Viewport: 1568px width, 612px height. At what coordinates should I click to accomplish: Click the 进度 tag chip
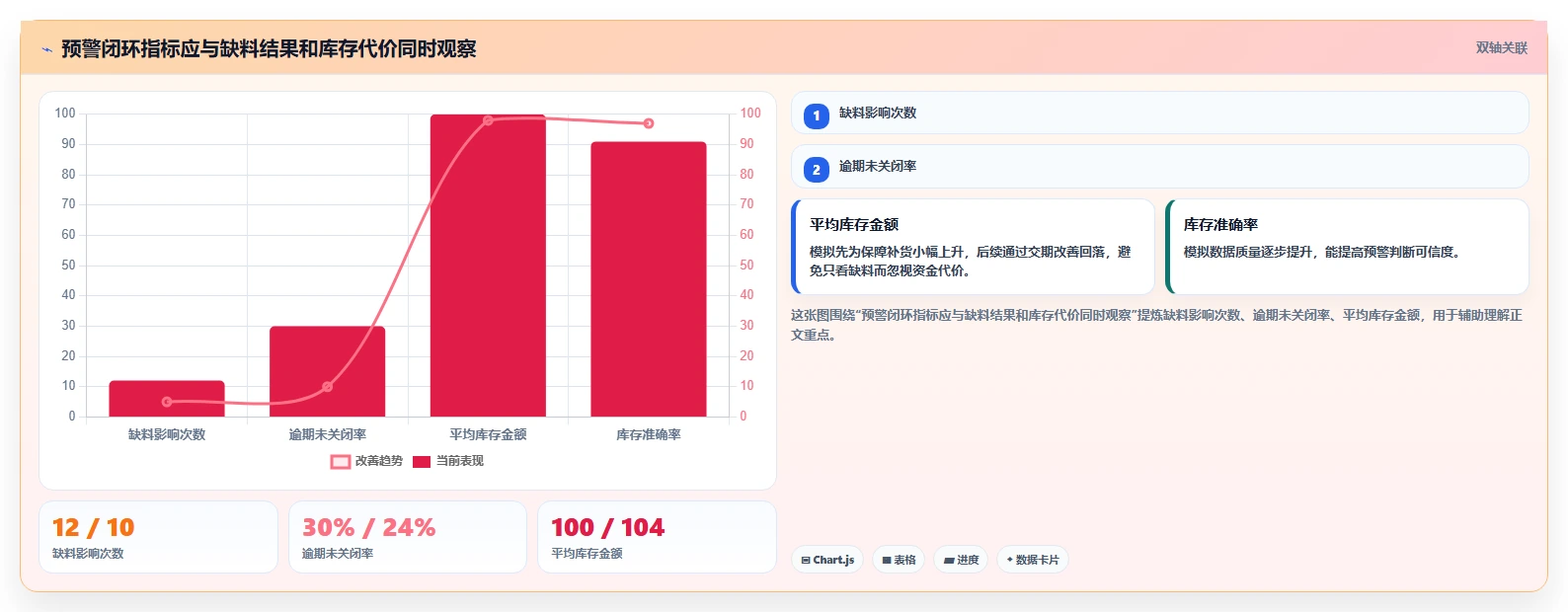[961, 560]
